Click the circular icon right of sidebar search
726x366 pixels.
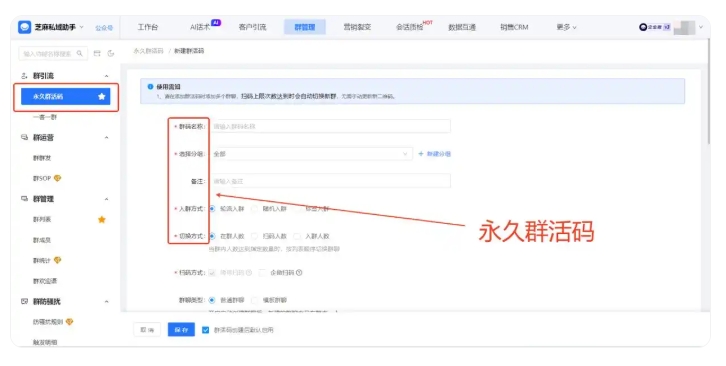click(111, 54)
